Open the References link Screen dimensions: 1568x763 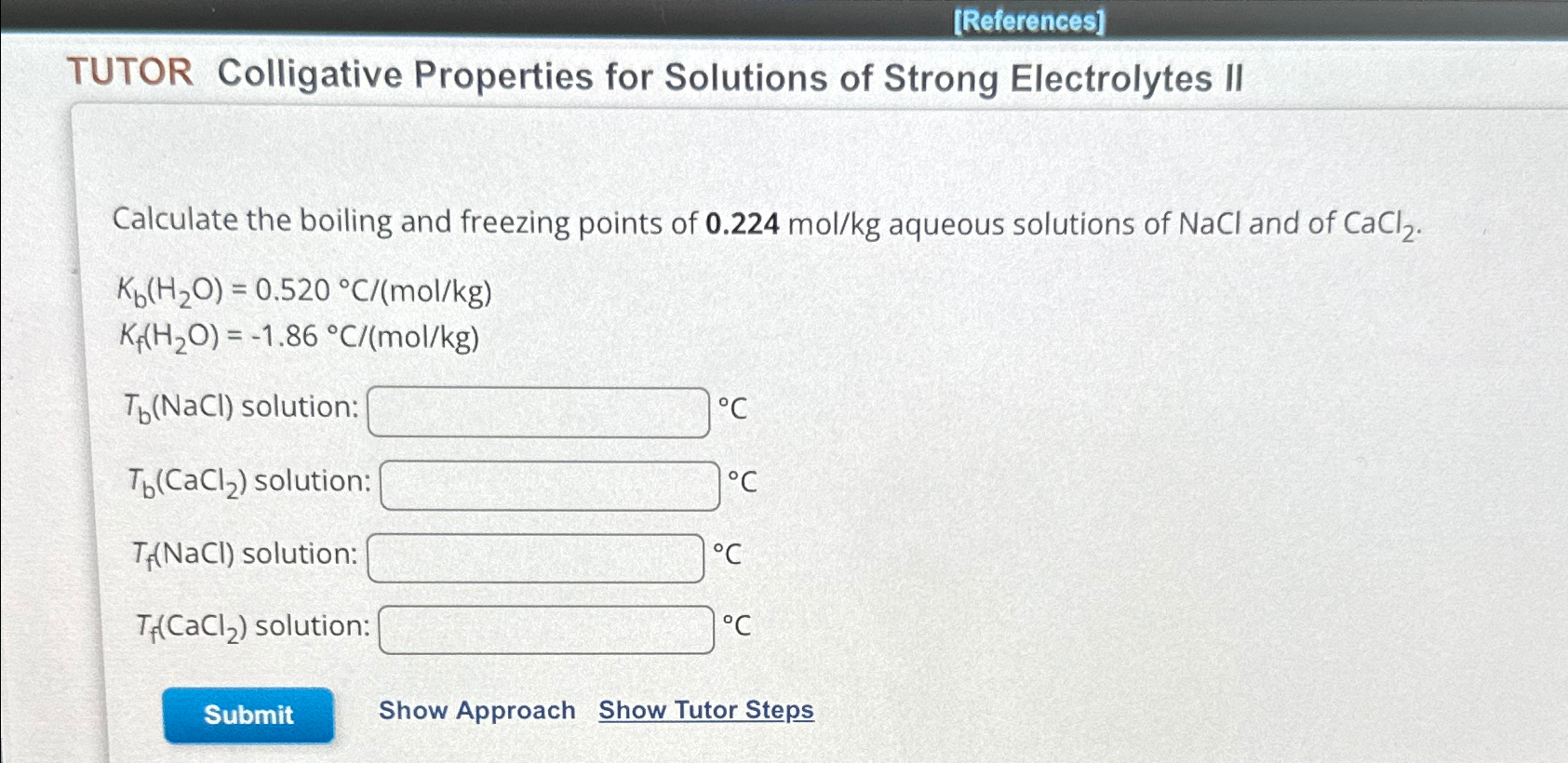tap(1031, 20)
